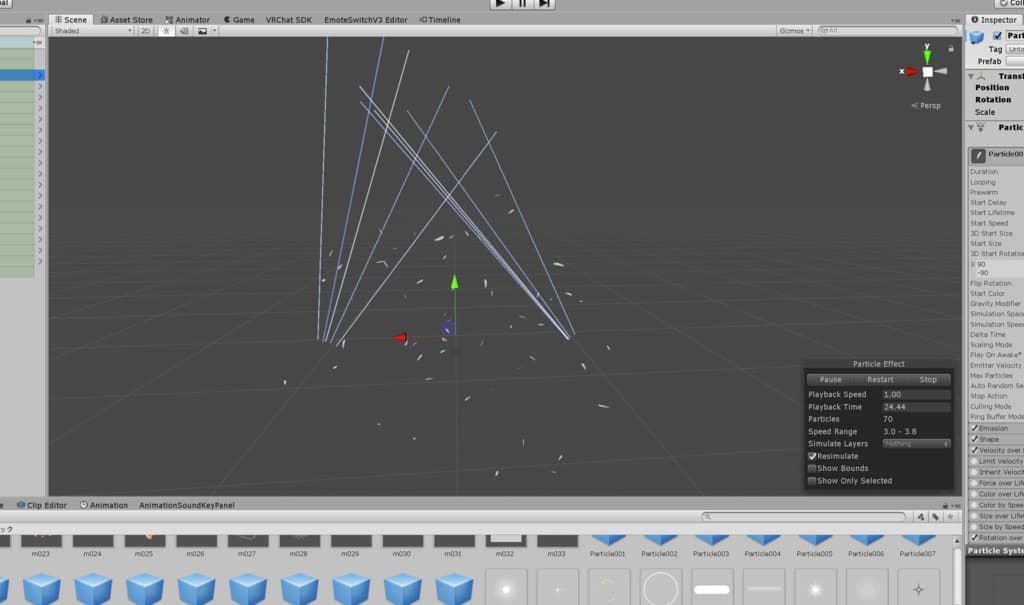Open the Gizmos dropdown
This screenshot has height=605, width=1024.
794,31
